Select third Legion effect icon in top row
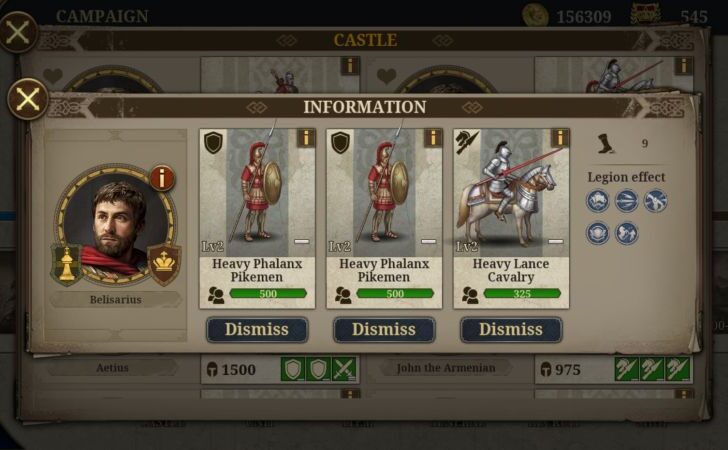 pyautogui.click(x=655, y=201)
